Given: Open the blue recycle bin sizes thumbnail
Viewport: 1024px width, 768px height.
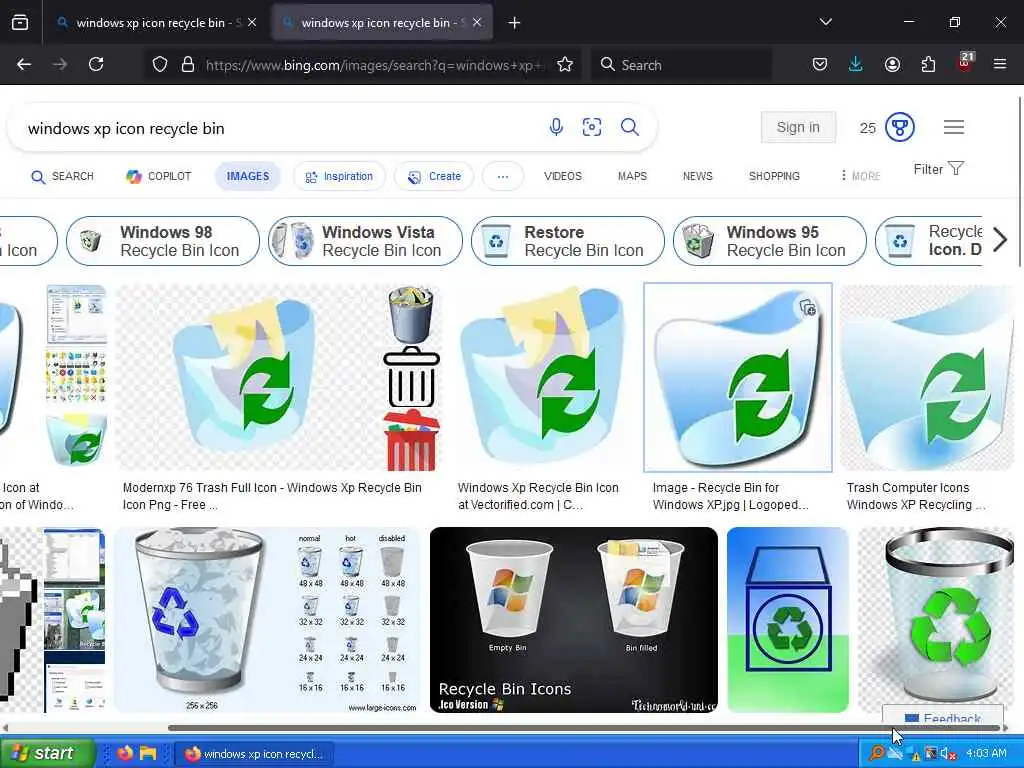Looking at the screenshot, I should tap(268, 620).
